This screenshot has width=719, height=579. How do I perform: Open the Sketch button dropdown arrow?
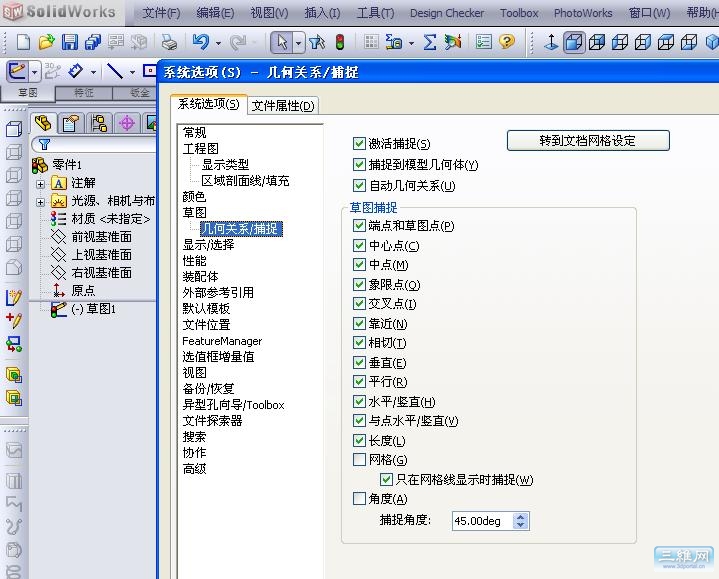[34, 72]
